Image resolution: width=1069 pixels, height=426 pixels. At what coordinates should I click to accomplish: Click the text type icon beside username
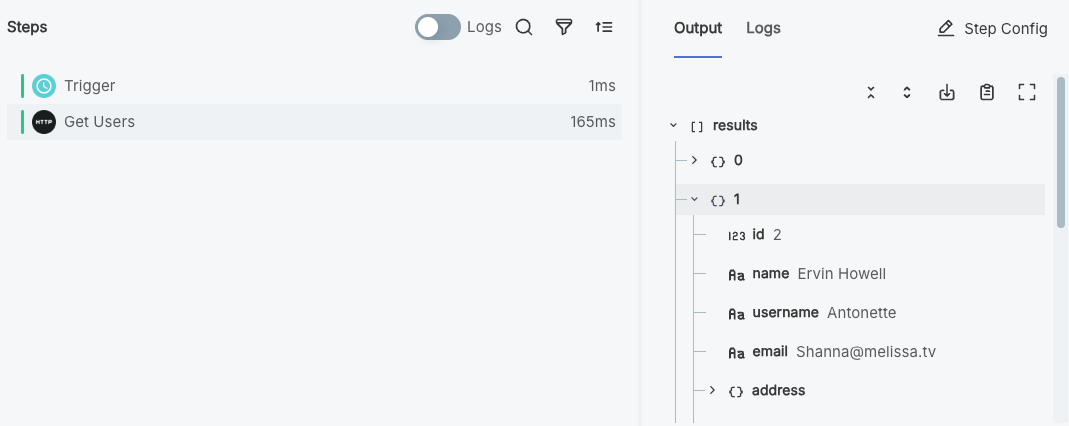[736, 314]
